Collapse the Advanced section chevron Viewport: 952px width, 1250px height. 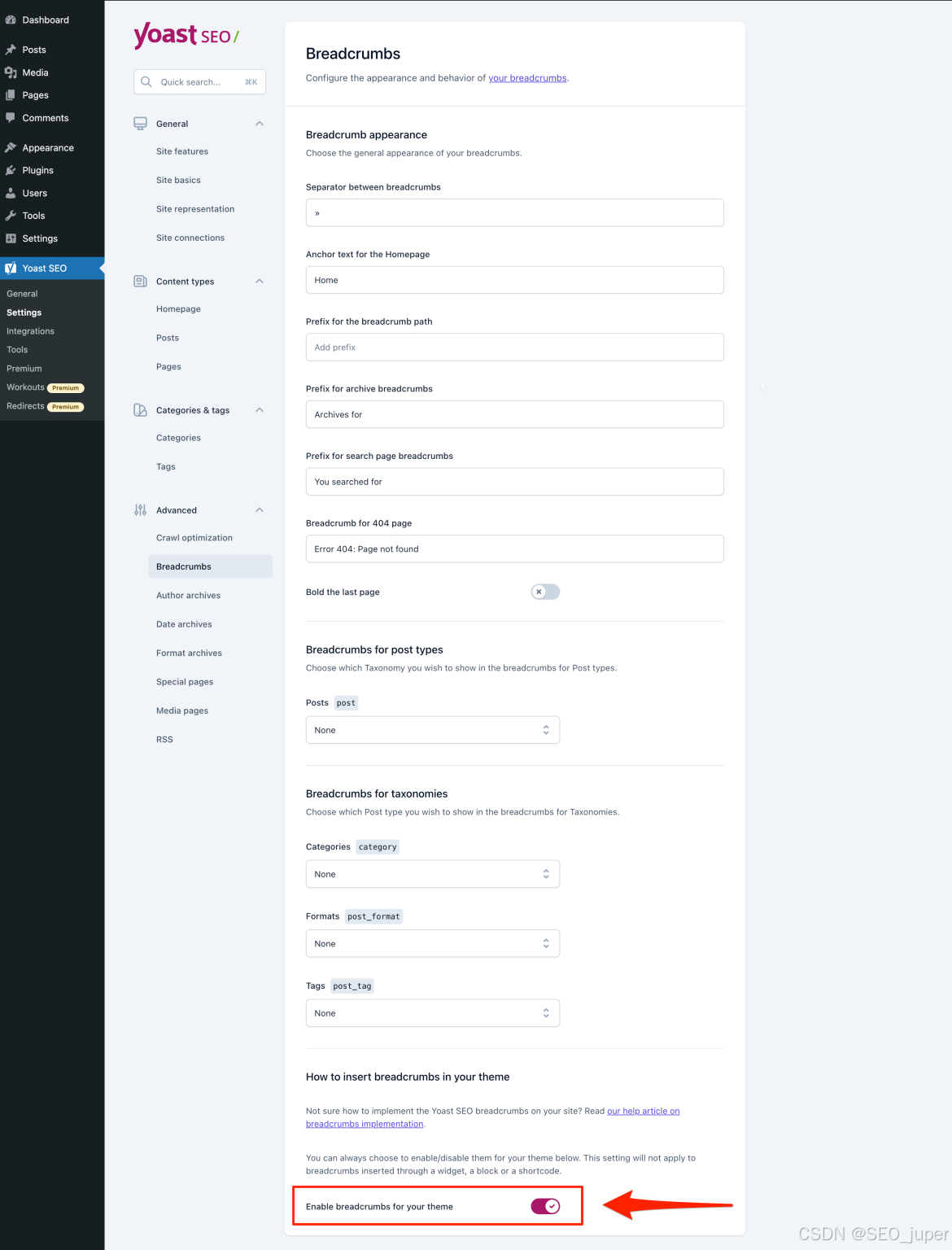pyautogui.click(x=260, y=510)
